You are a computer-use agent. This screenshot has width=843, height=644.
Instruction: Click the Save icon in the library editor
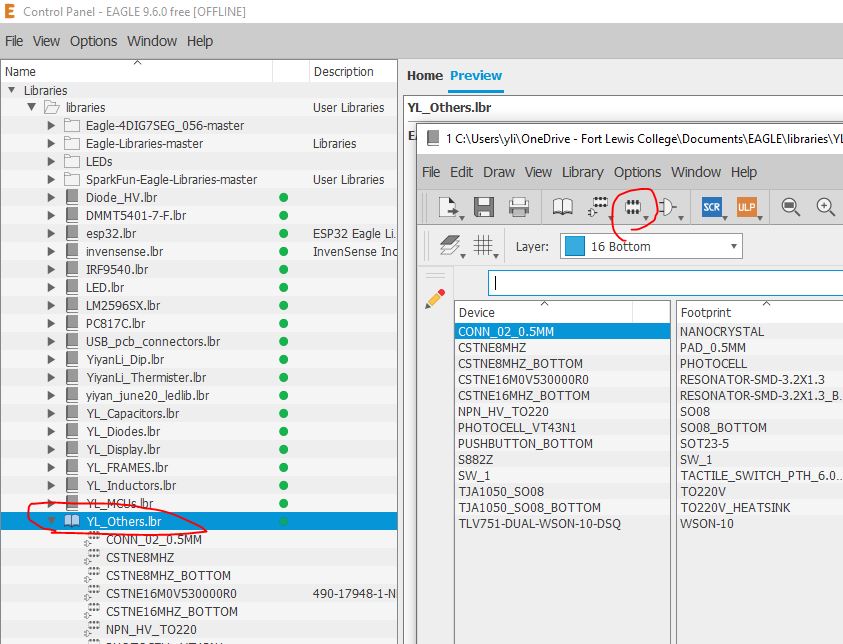point(484,207)
